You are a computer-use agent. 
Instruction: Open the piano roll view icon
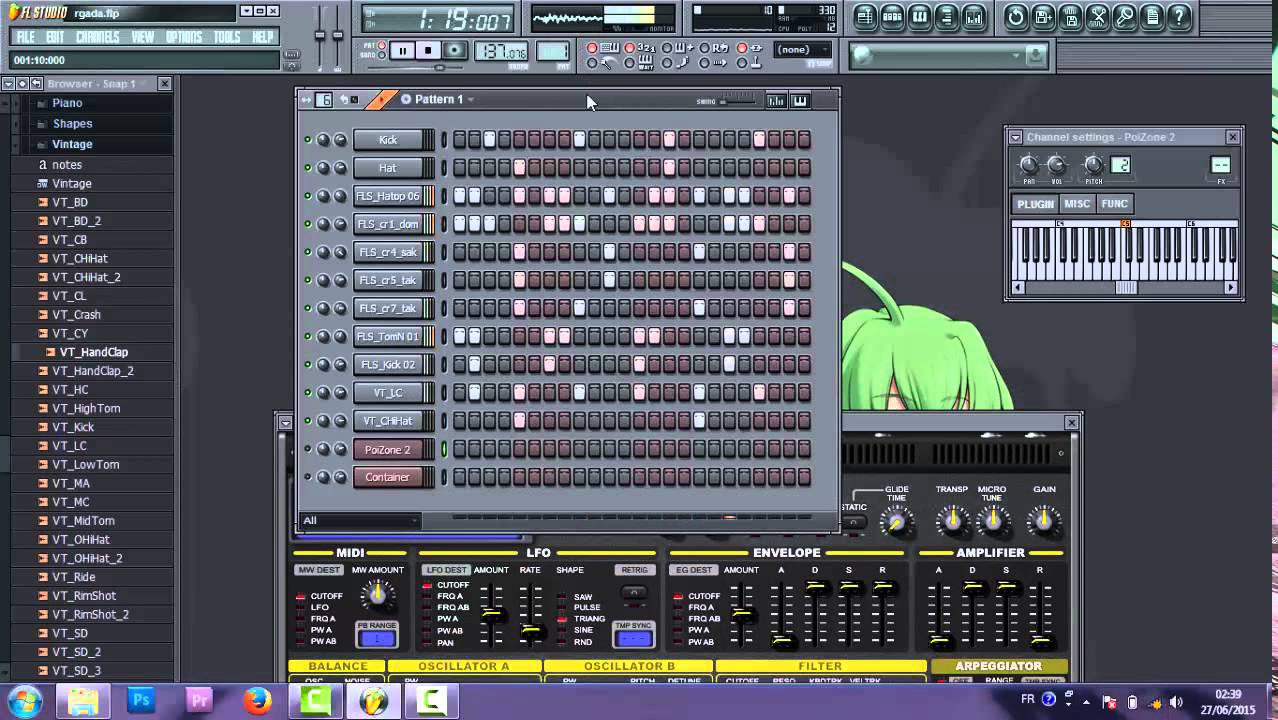click(920, 17)
